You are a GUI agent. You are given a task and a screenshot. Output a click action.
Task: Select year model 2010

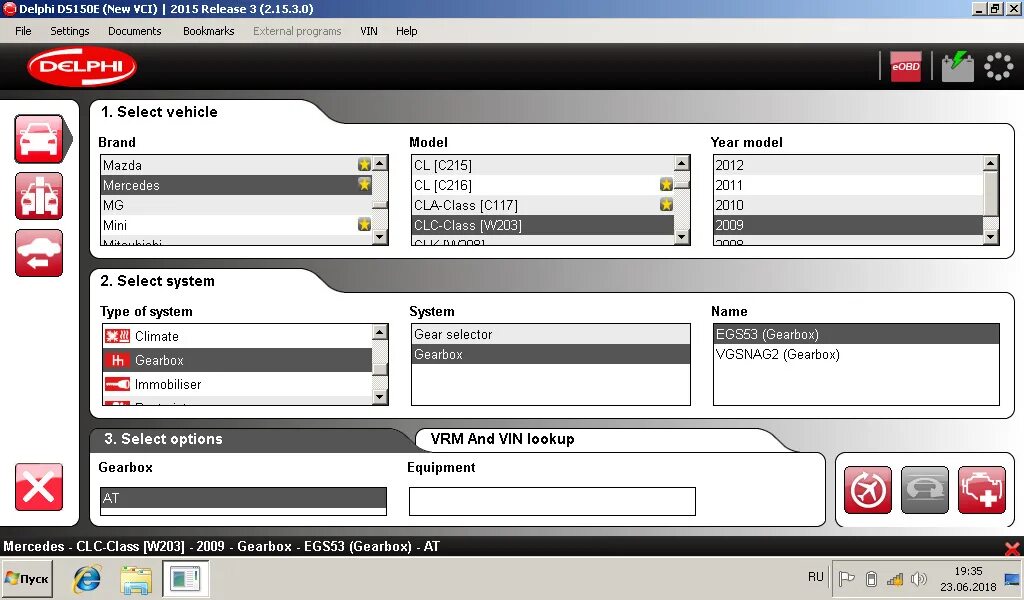point(848,205)
